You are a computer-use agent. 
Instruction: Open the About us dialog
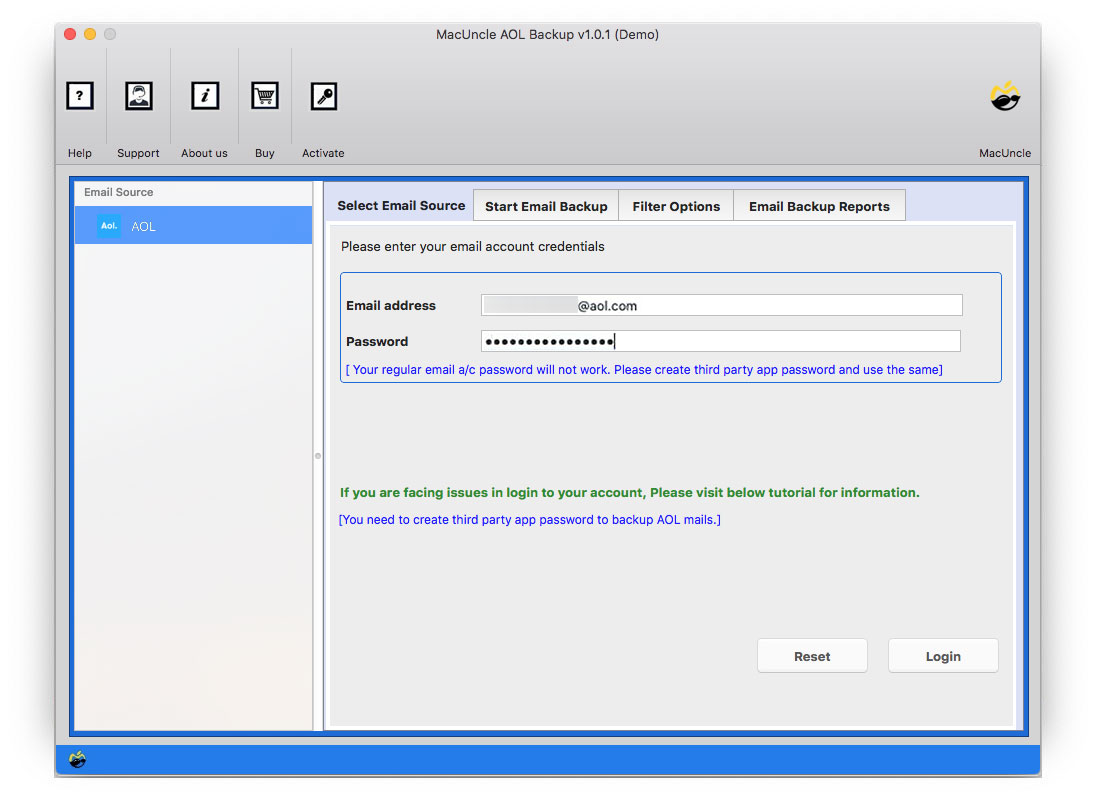pyautogui.click(x=204, y=96)
